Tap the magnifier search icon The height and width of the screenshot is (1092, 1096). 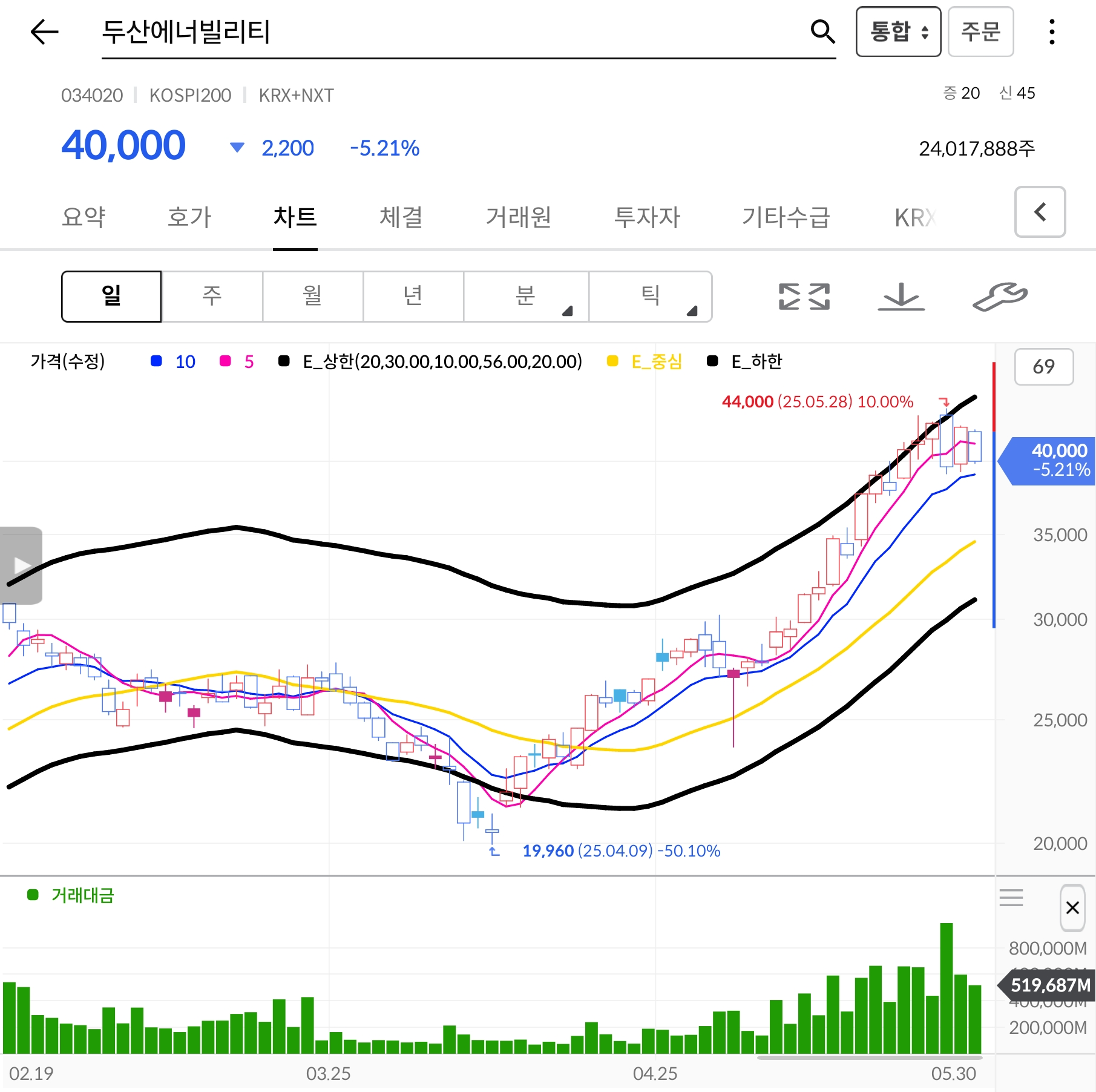822,31
